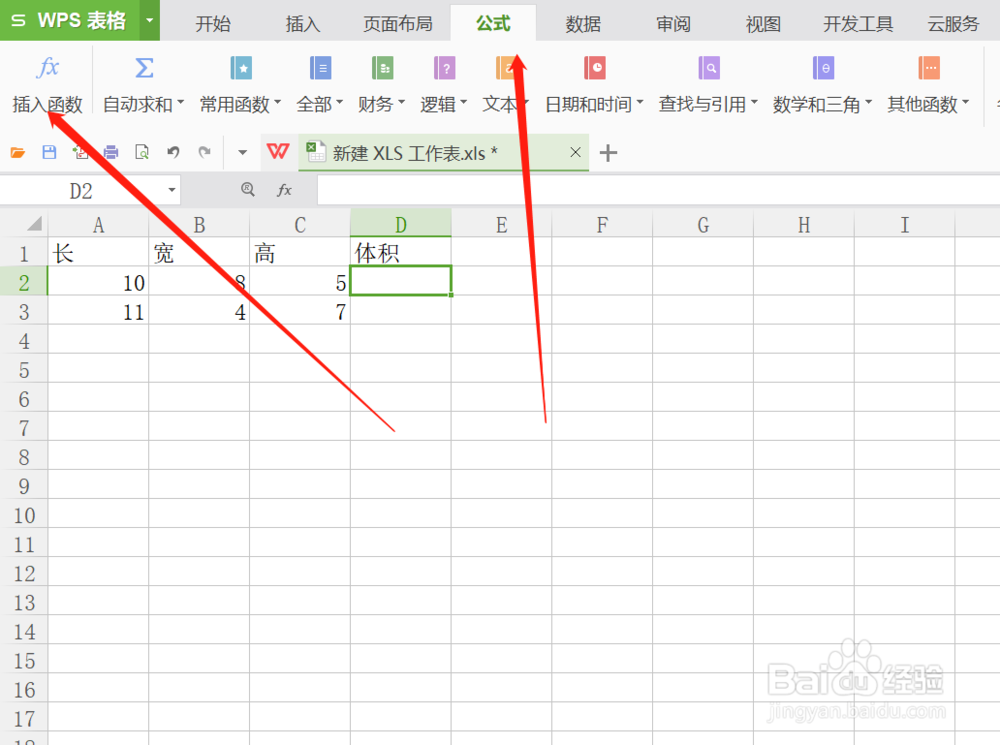Switch to the 开发工具 tab

(858, 24)
